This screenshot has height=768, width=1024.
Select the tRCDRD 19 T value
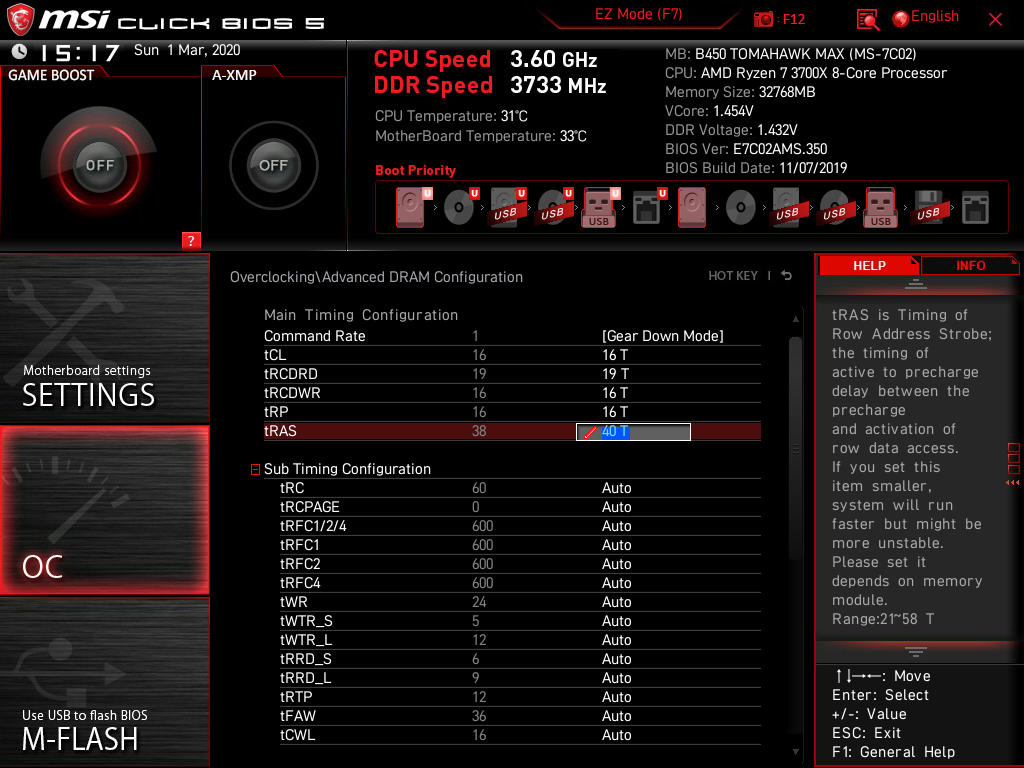(x=615, y=374)
